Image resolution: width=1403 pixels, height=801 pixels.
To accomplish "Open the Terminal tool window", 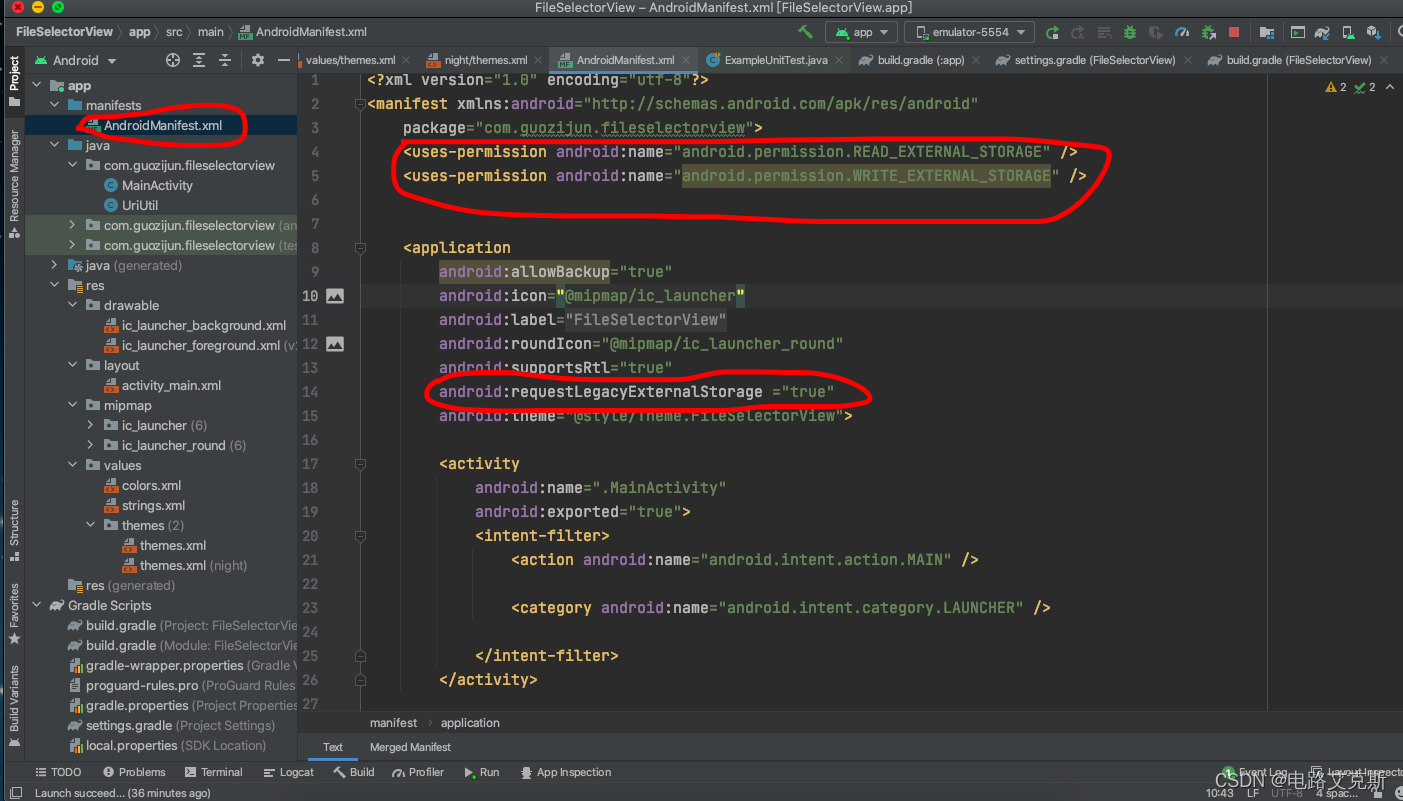I will [213, 772].
